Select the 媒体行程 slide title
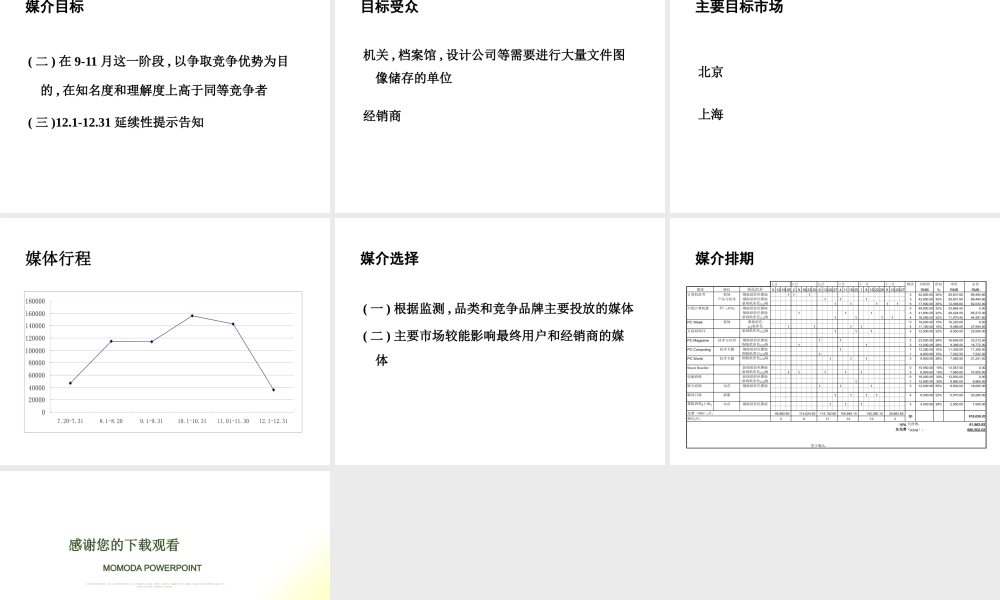This screenshot has width=1000, height=600. [x=58, y=258]
